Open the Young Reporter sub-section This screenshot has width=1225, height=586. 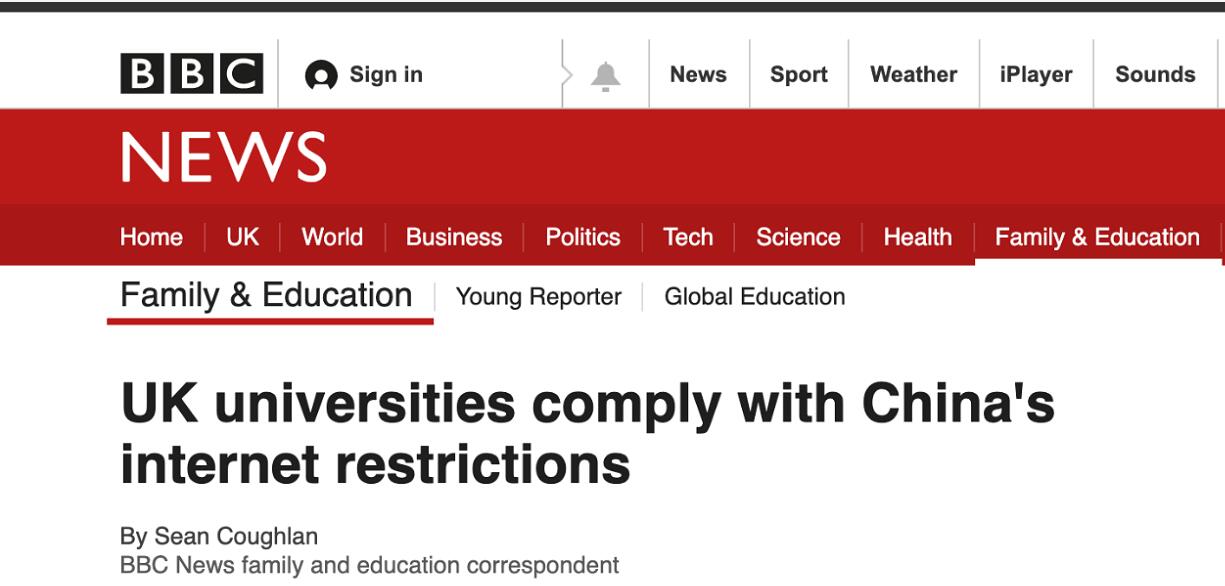(x=538, y=297)
